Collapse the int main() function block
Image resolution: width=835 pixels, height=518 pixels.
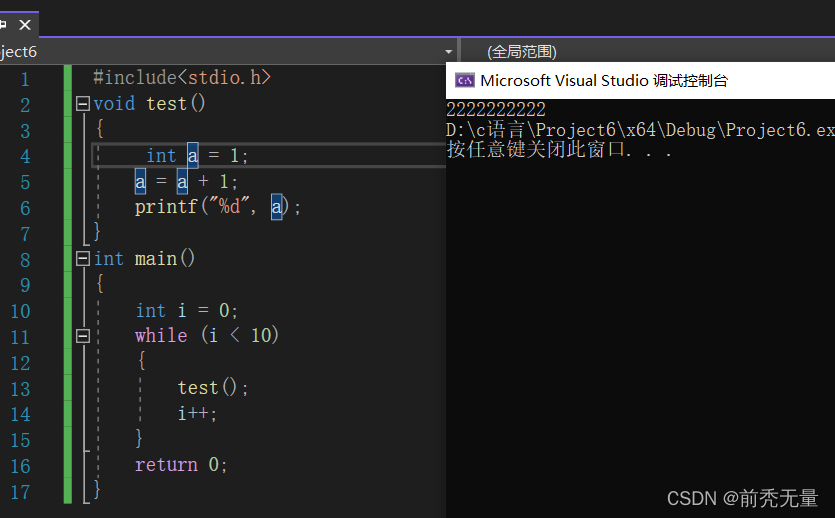(83, 259)
